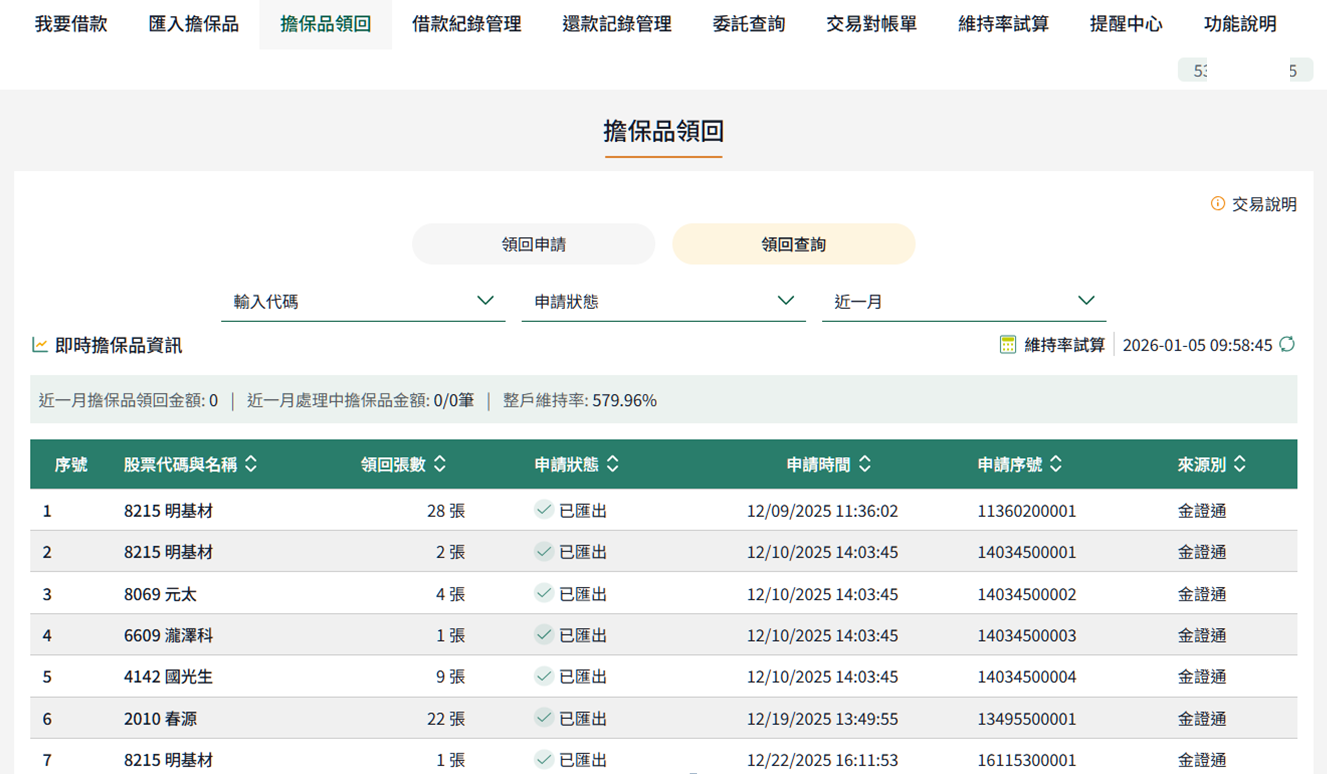Click the info icon next to 交易說明

click(1217, 204)
